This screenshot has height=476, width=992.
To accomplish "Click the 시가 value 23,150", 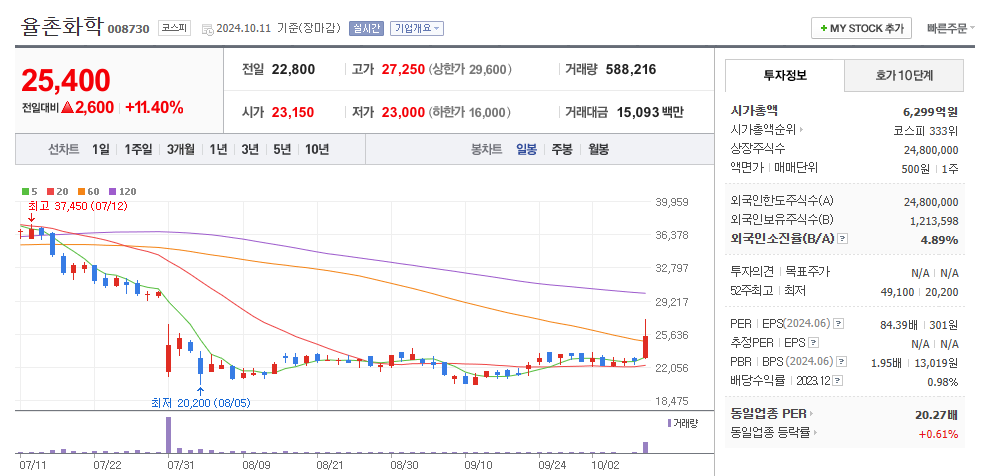I will [x=293, y=113].
